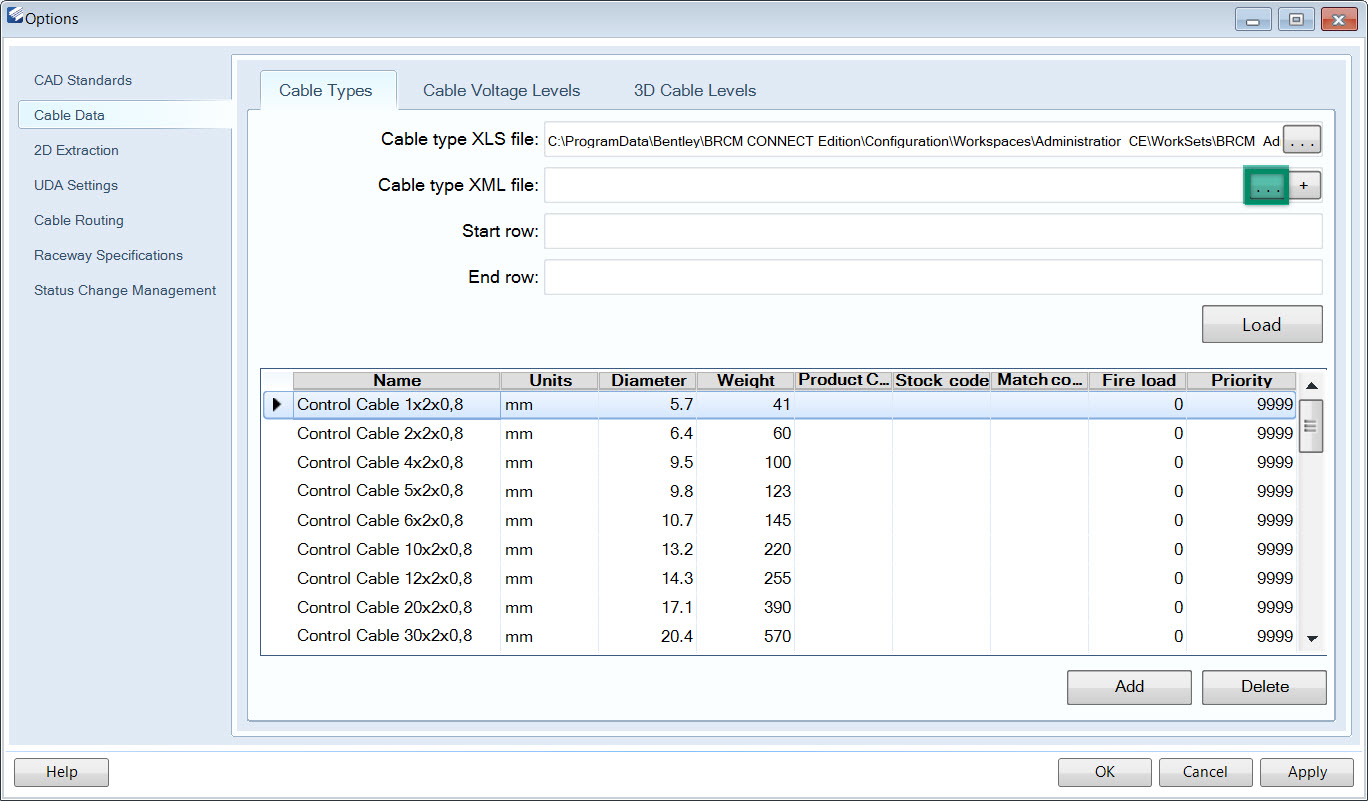Click the cable table's vertical scrollbar thumb

(x=1312, y=426)
